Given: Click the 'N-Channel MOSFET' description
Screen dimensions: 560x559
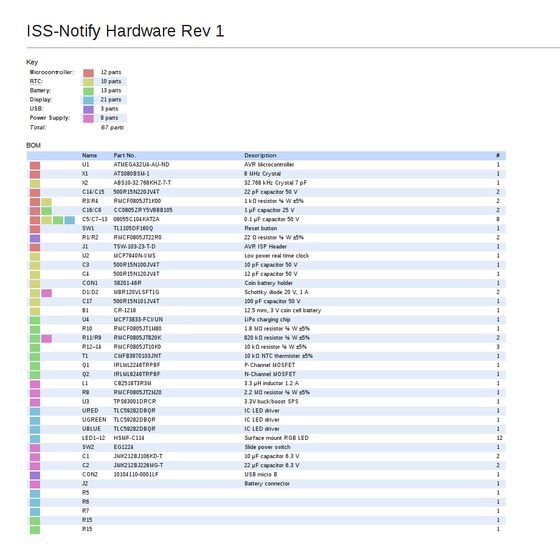Looking at the screenshot, I should (270, 374).
